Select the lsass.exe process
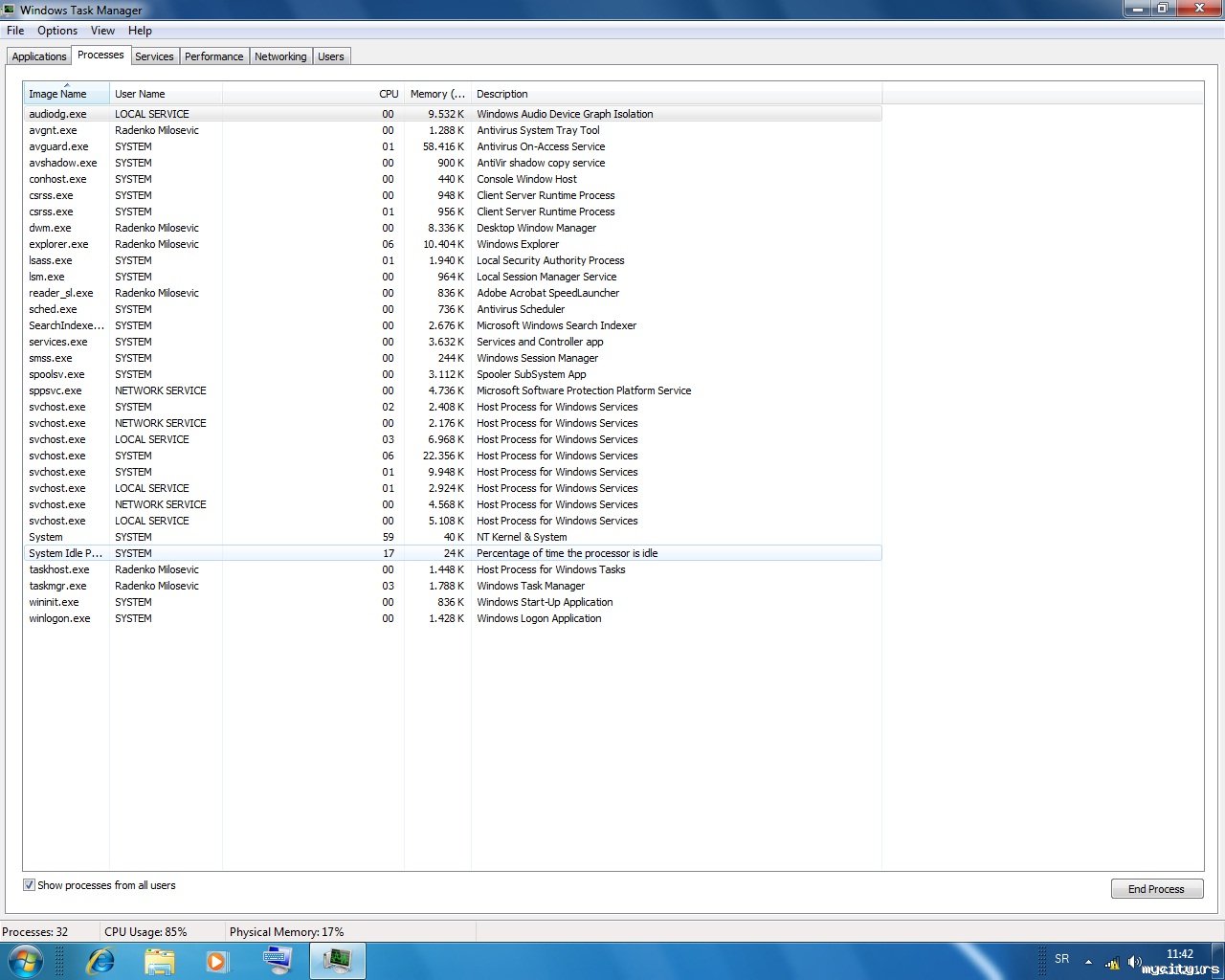This screenshot has height=980, width=1225. (x=453, y=260)
